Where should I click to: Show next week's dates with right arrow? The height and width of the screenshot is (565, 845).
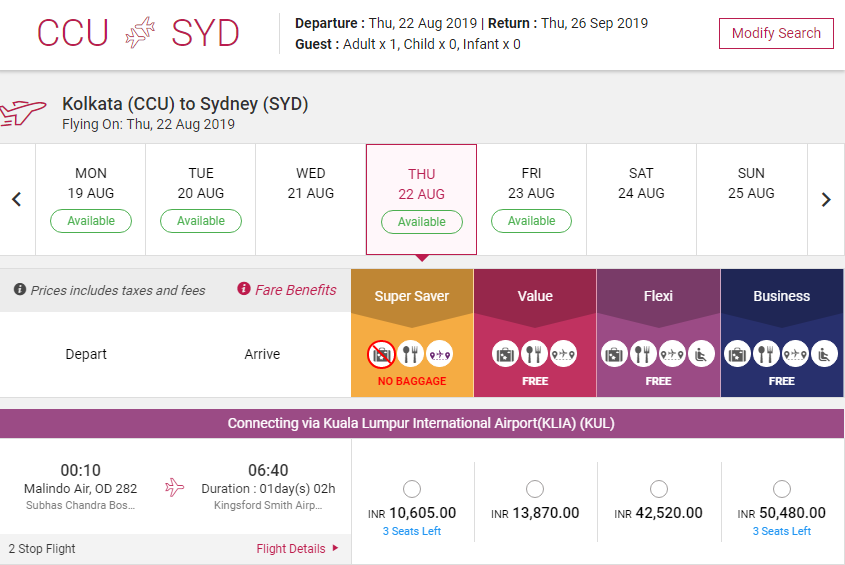pos(826,200)
